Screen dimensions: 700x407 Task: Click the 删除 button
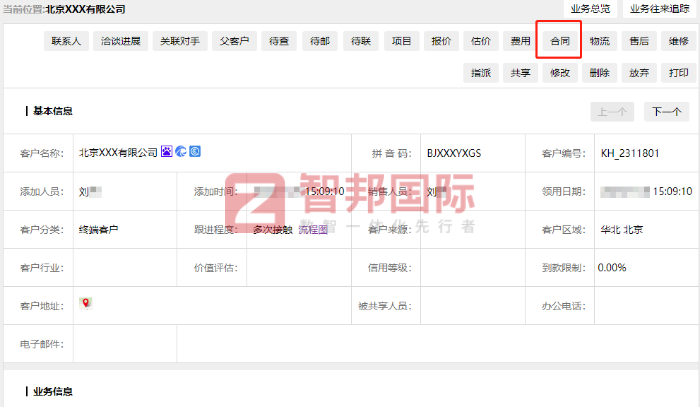click(600, 73)
